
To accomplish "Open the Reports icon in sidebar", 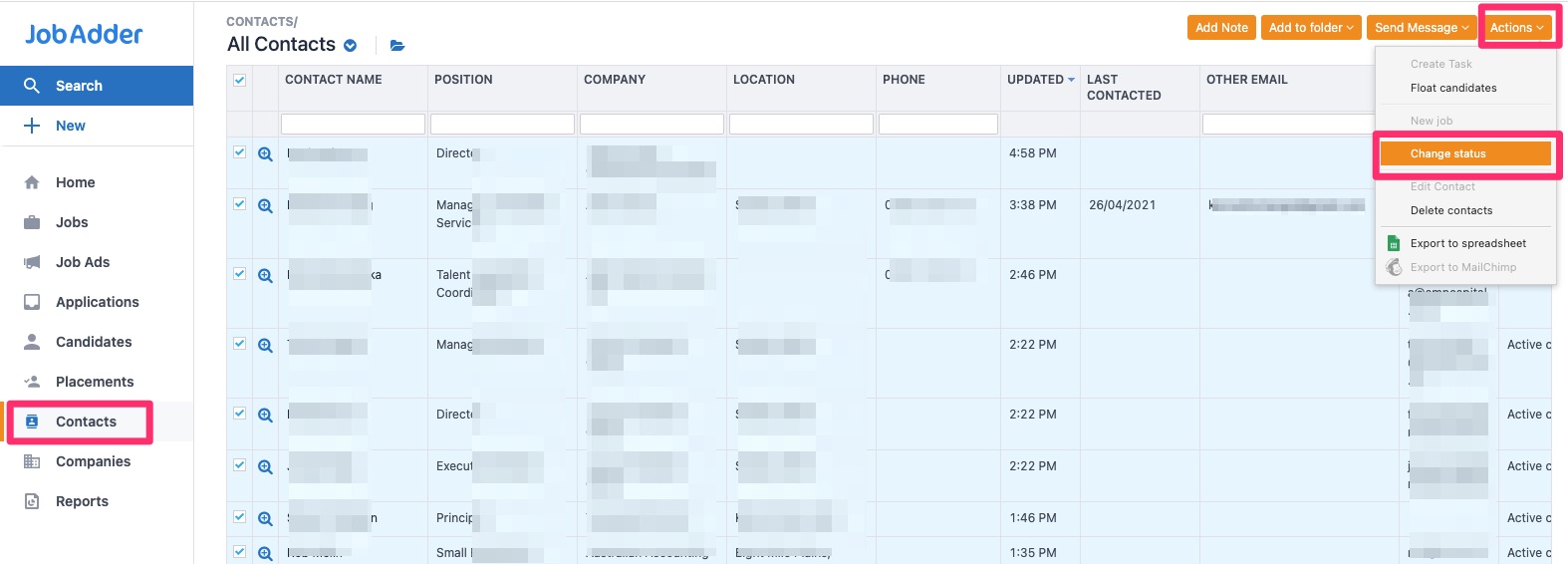I will click(x=32, y=501).
